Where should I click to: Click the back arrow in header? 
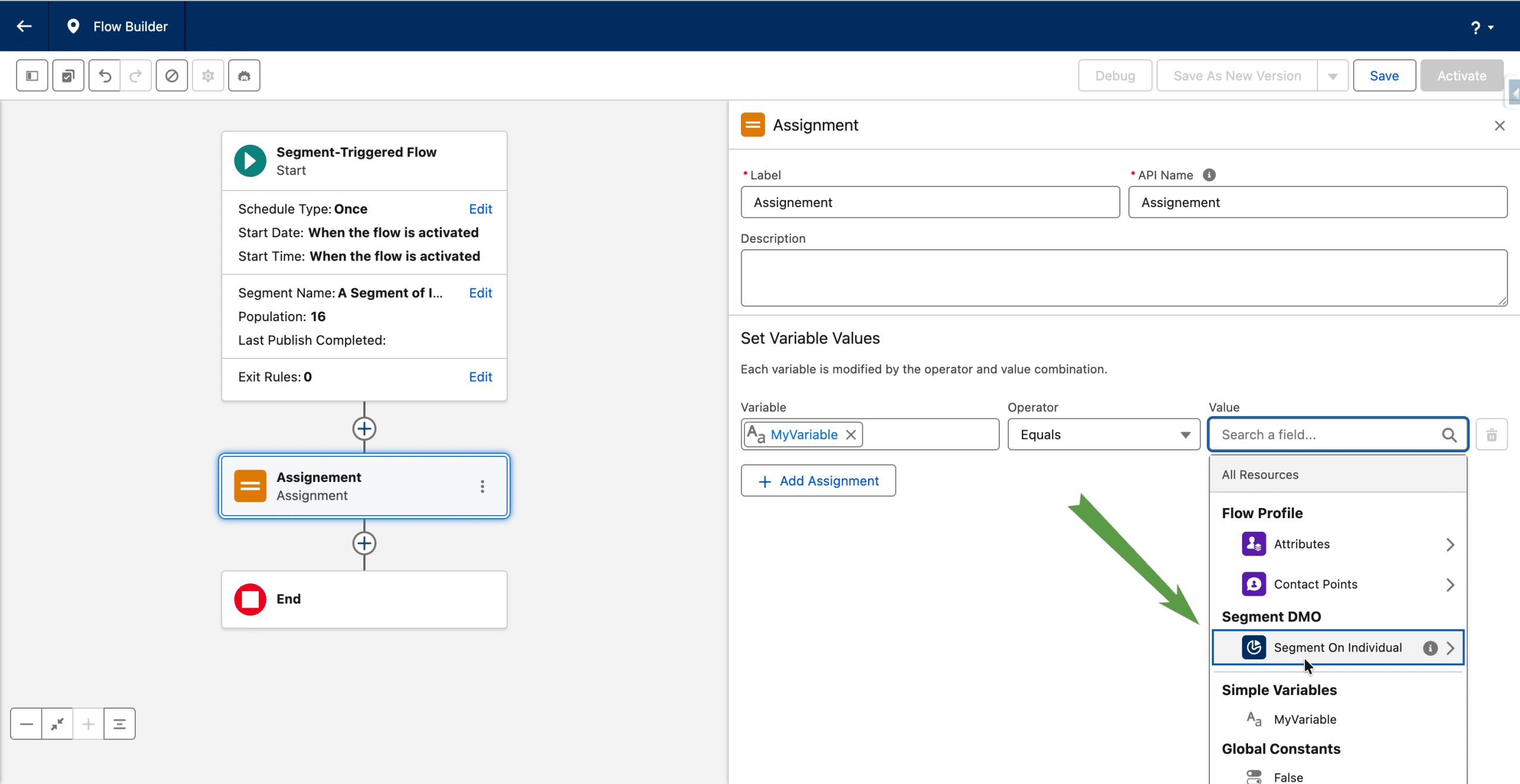[x=24, y=26]
